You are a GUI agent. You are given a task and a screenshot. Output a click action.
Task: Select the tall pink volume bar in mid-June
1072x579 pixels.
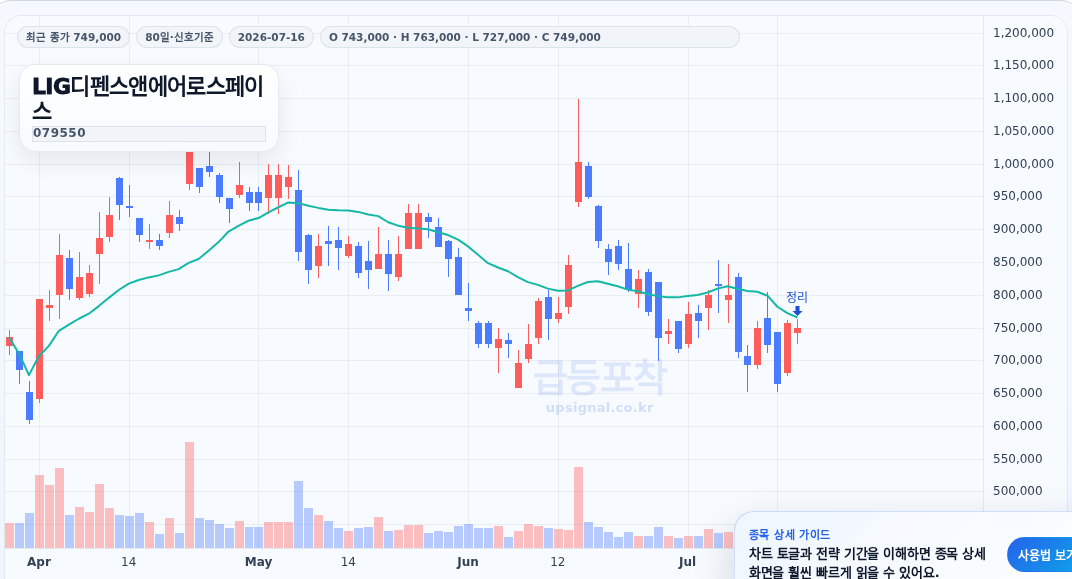pos(578,507)
